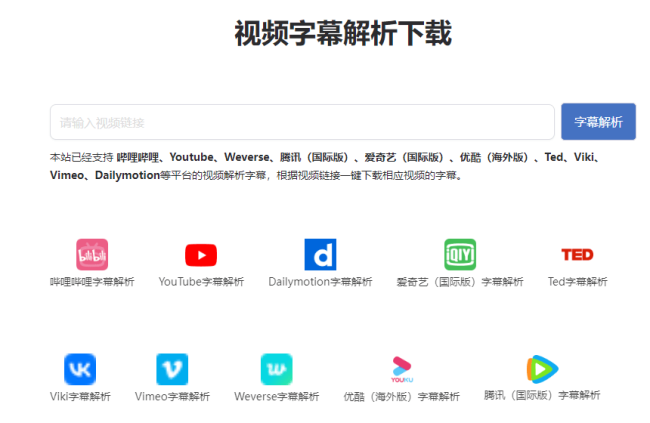Click the Ted字幕解析 text link
This screenshot has width=650, height=423.
point(577,282)
